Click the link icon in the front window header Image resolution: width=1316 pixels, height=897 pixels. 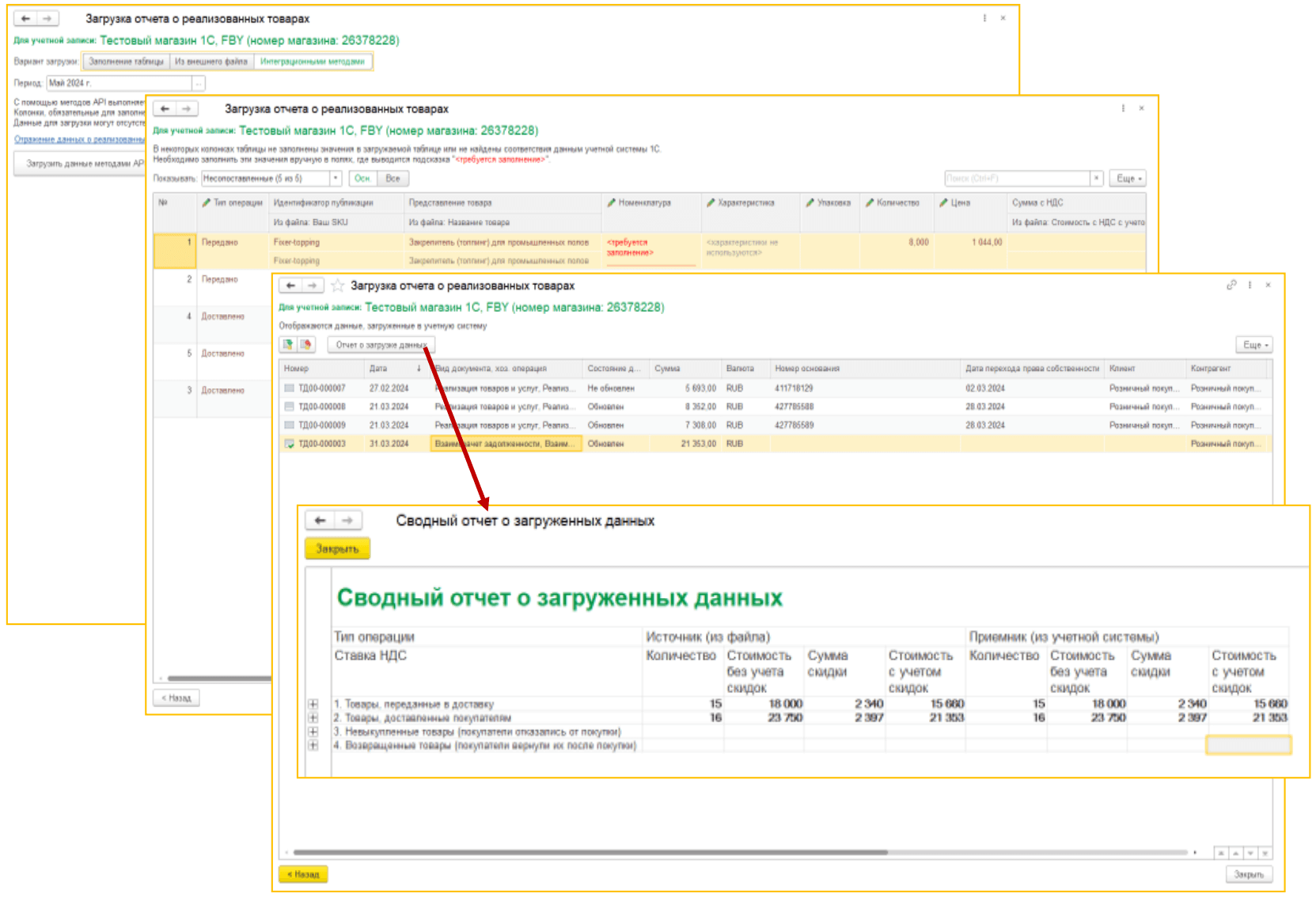(x=1231, y=285)
